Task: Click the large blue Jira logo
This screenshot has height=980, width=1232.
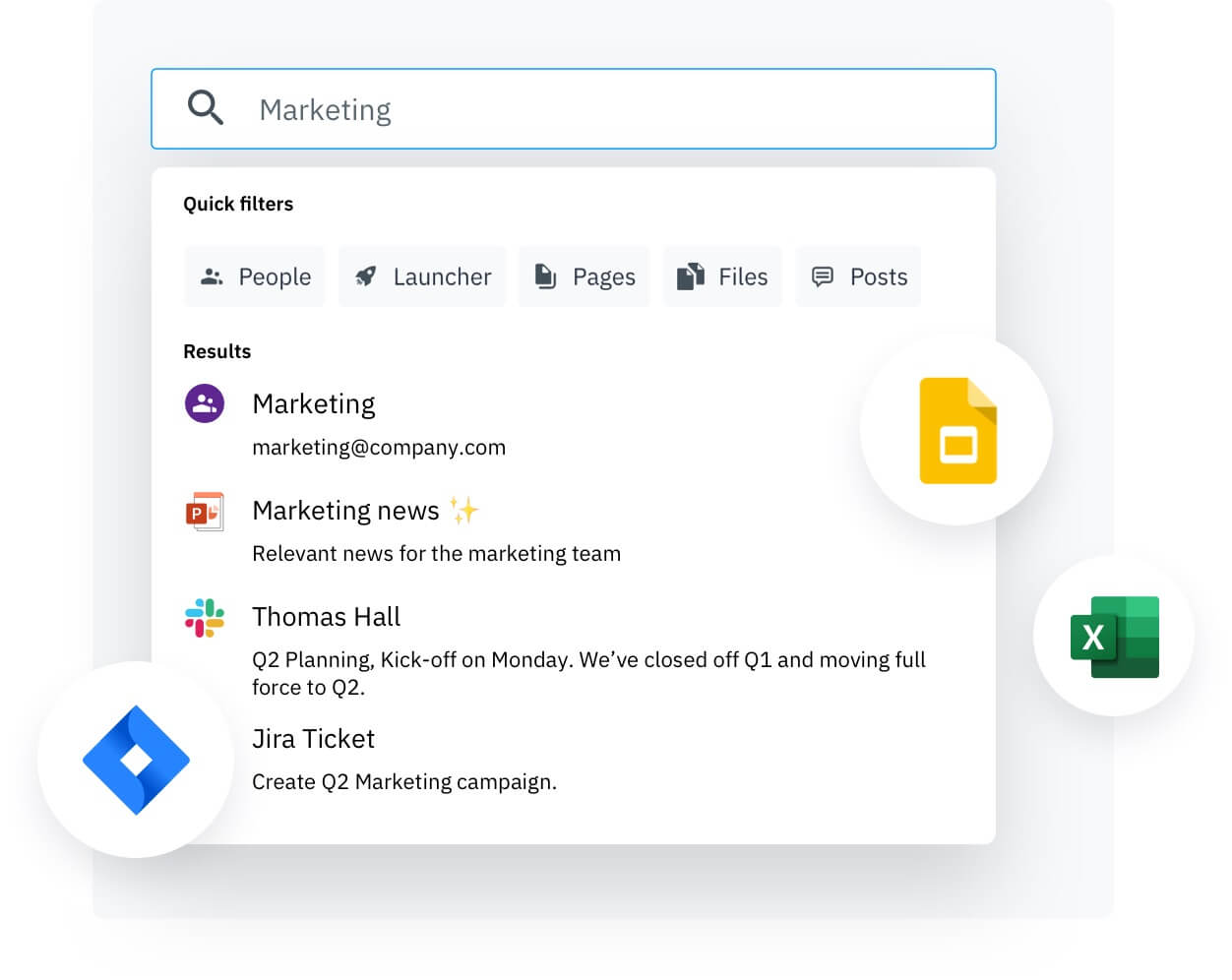Action: 136,760
